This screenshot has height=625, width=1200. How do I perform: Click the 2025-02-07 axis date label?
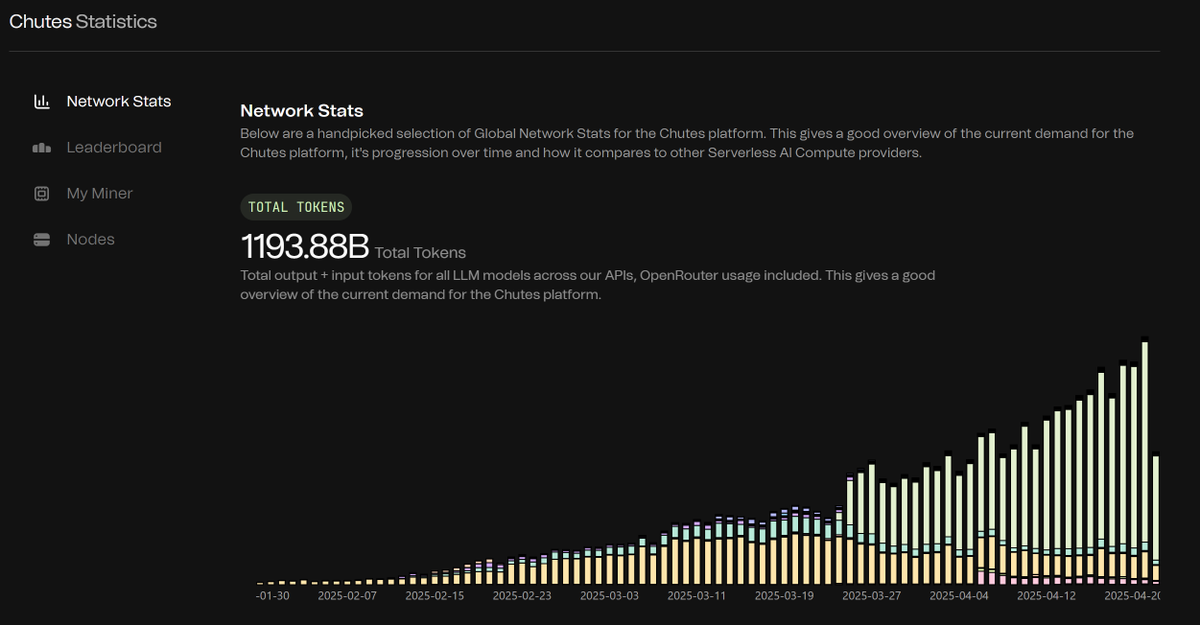348,595
